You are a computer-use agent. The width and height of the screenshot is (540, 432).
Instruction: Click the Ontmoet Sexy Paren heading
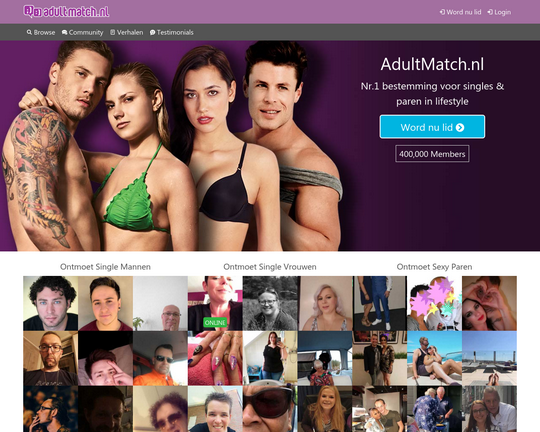click(x=434, y=267)
